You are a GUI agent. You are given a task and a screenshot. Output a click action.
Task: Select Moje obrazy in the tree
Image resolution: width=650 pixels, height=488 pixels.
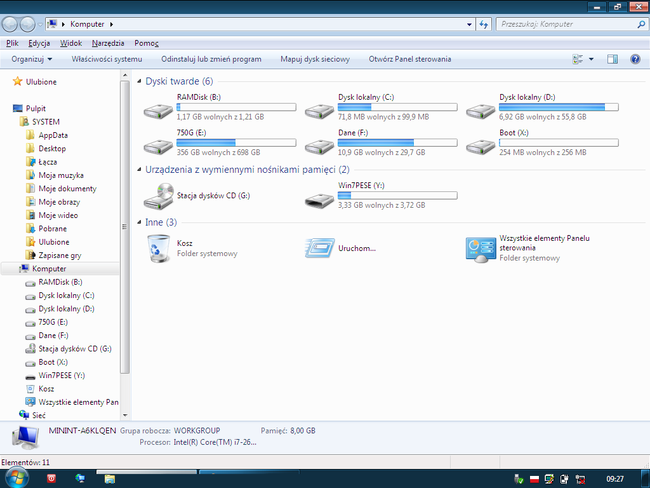point(59,202)
